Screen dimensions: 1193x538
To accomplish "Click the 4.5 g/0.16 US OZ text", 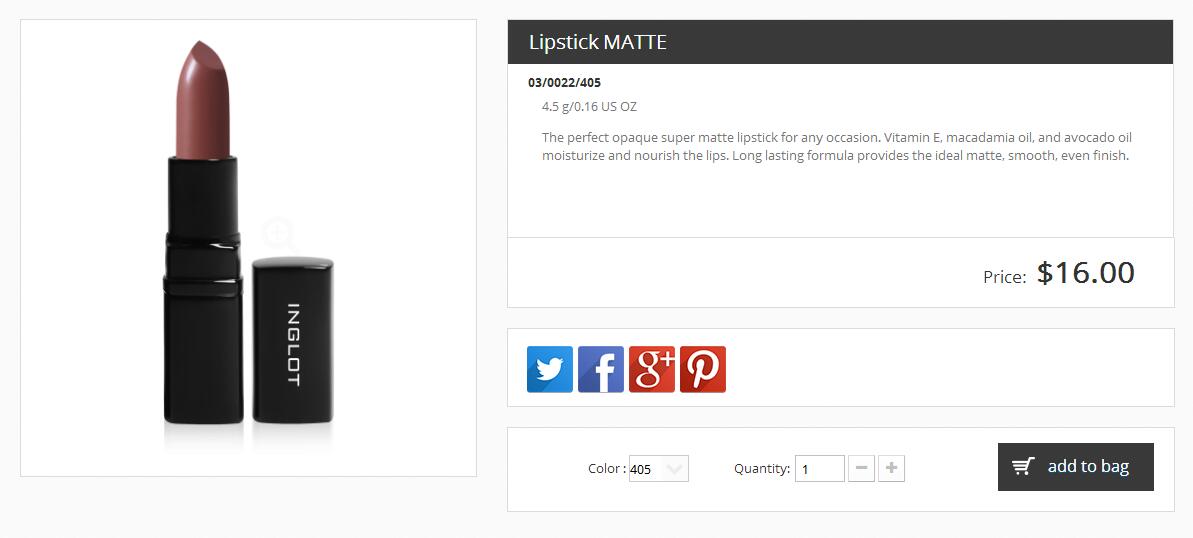I will (589, 107).
